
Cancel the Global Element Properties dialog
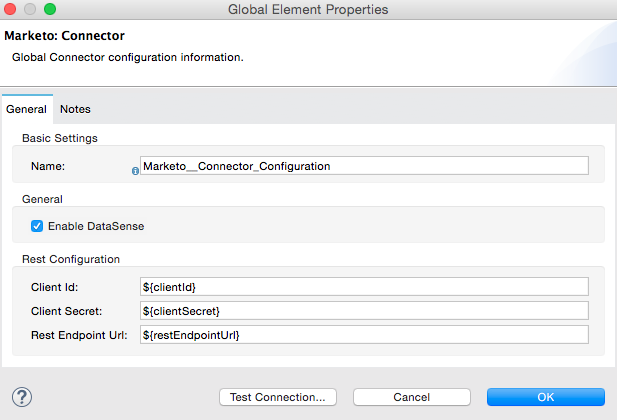(412, 397)
